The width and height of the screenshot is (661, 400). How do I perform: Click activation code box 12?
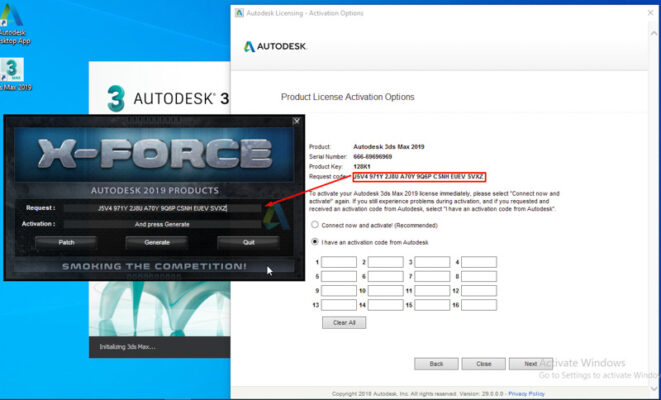point(479,291)
